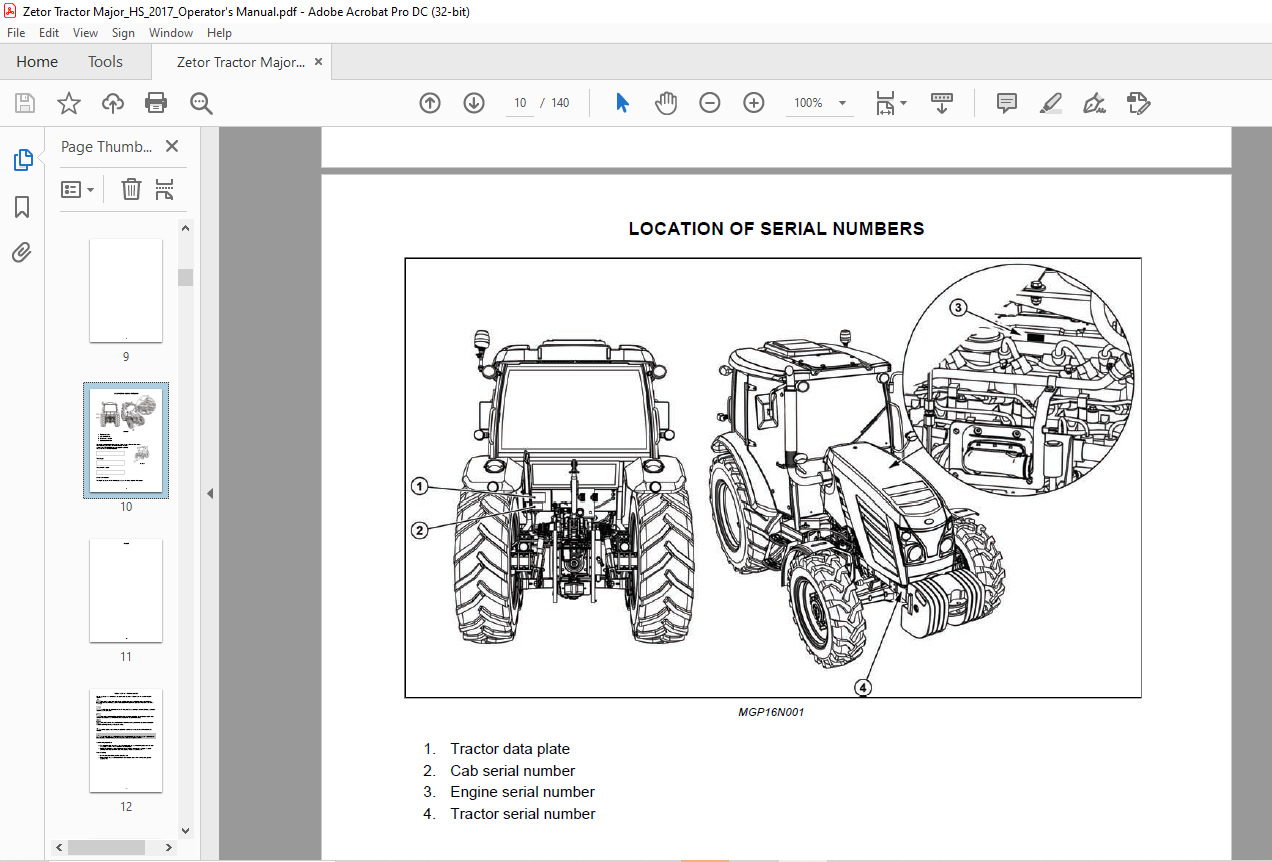The height and width of the screenshot is (862, 1272).
Task: Click the scrolling mode toolbar icon
Action: pyautogui.click(x=942, y=103)
